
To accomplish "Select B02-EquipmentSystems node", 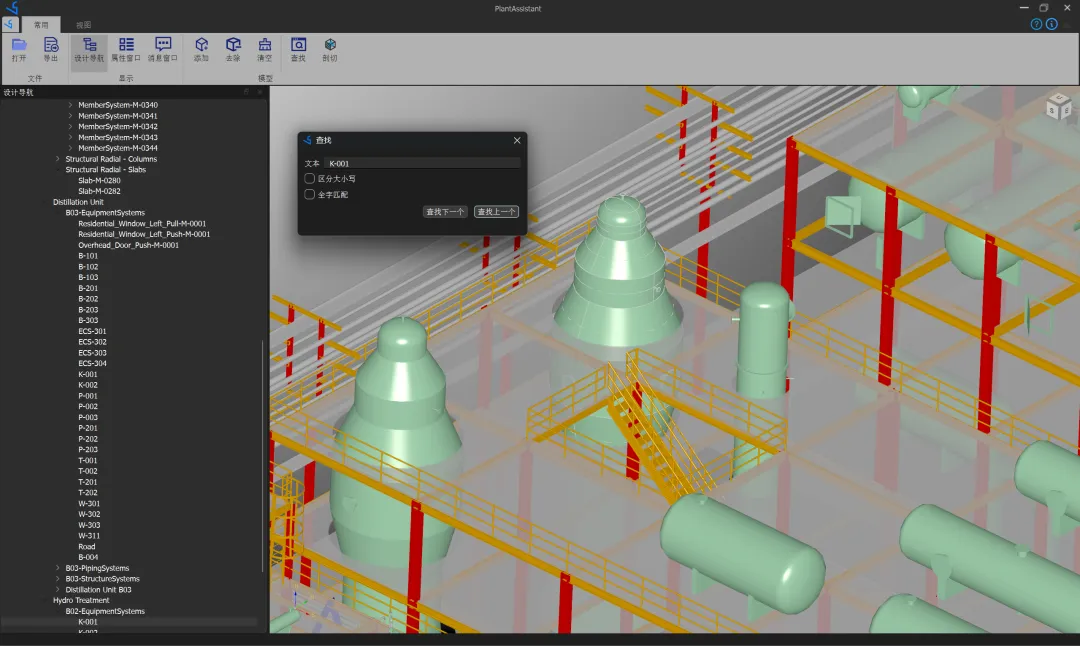I will click(105, 611).
